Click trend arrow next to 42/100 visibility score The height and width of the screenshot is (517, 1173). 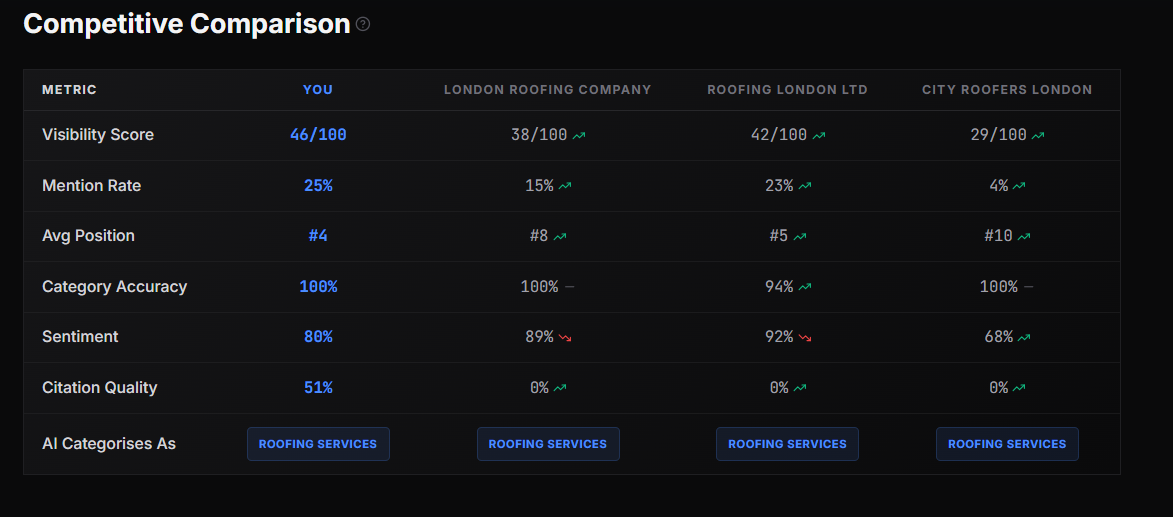[x=819, y=135]
